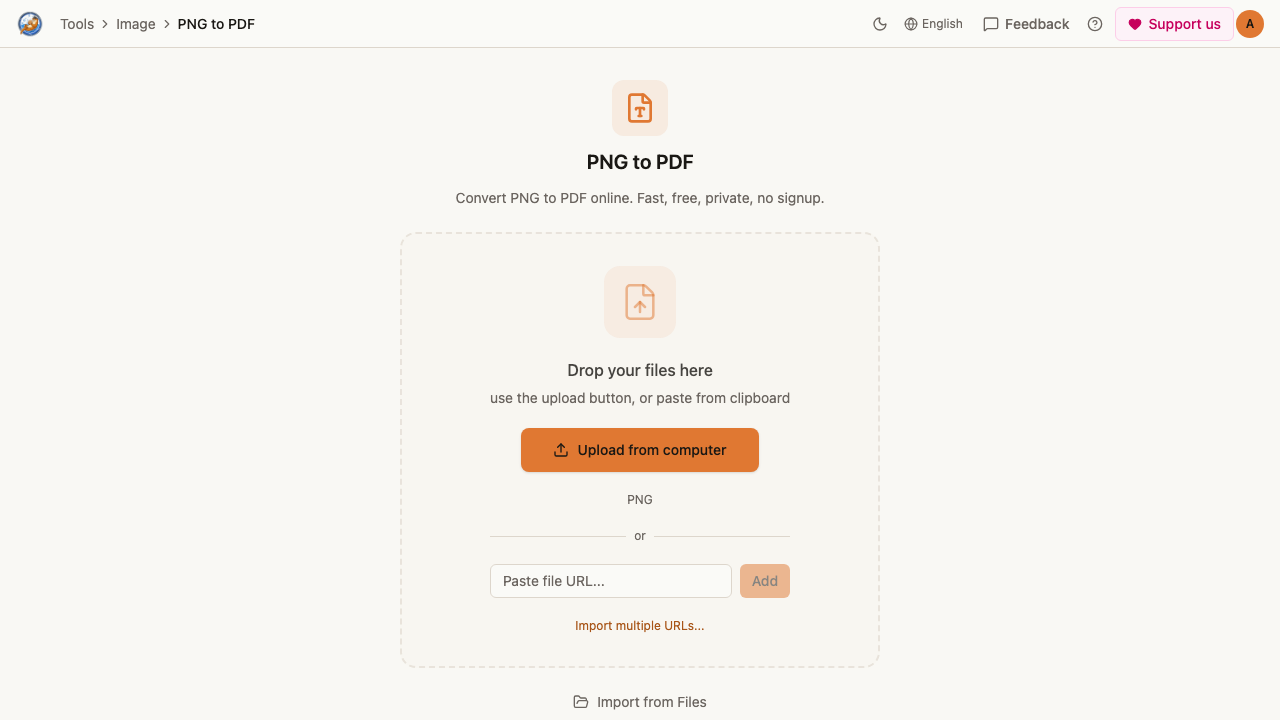Click Upload from computer button
The image size is (1280, 720).
[640, 450]
